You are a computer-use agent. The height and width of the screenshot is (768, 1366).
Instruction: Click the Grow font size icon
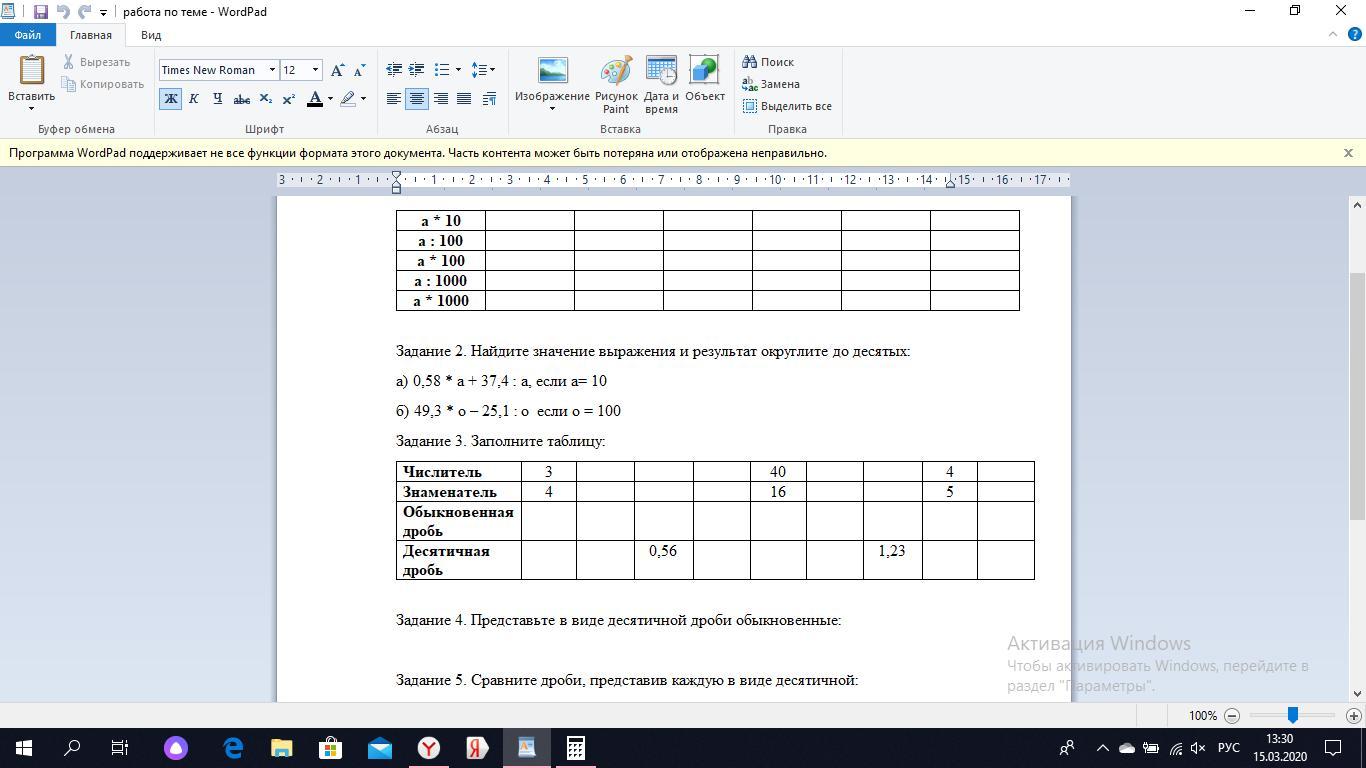pyautogui.click(x=338, y=70)
